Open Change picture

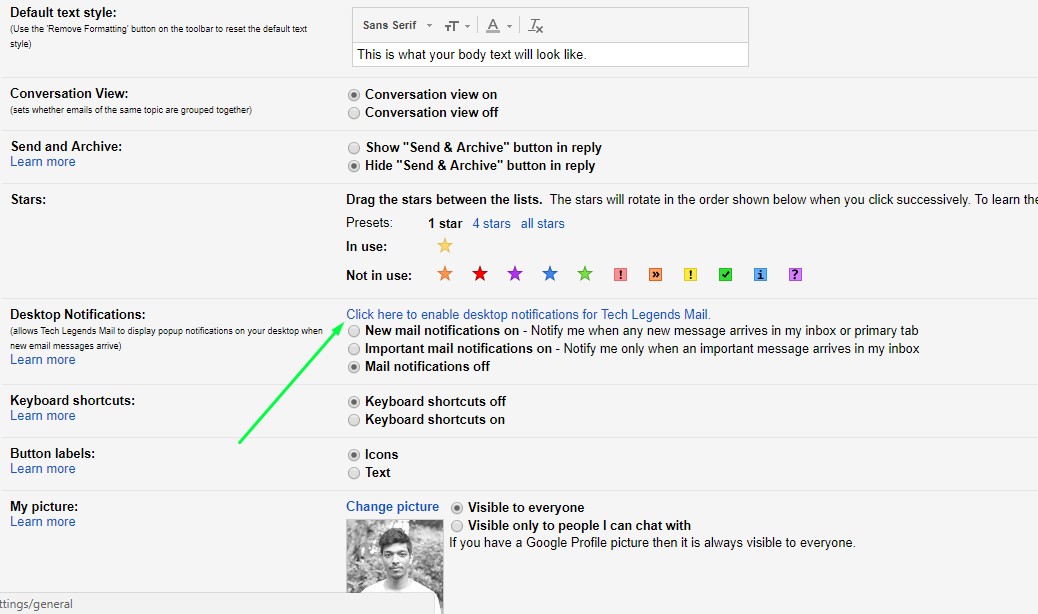point(392,507)
